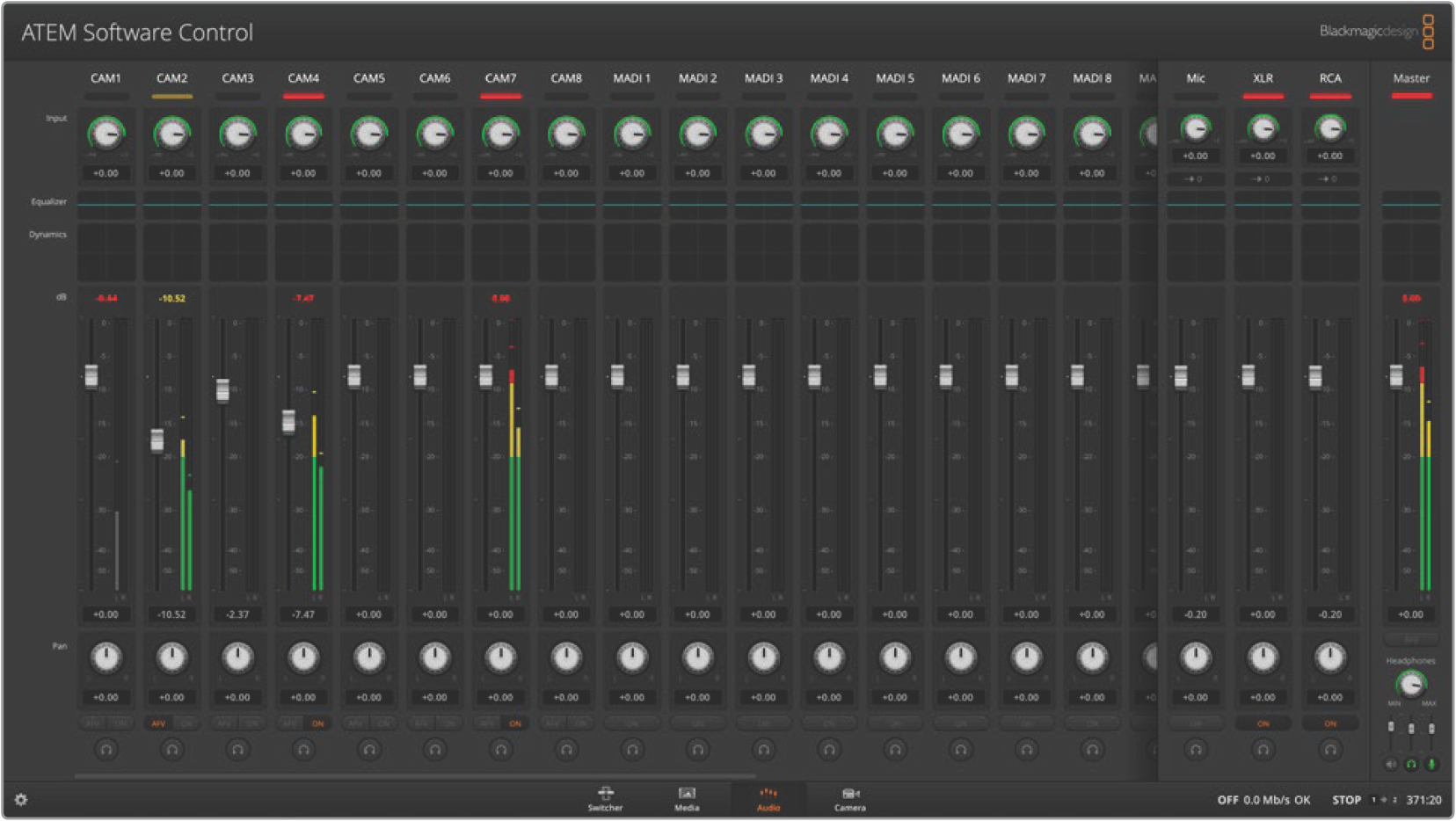Solo CAM1 with its headphone icon
The width and height of the screenshot is (1456, 821).
click(x=106, y=750)
